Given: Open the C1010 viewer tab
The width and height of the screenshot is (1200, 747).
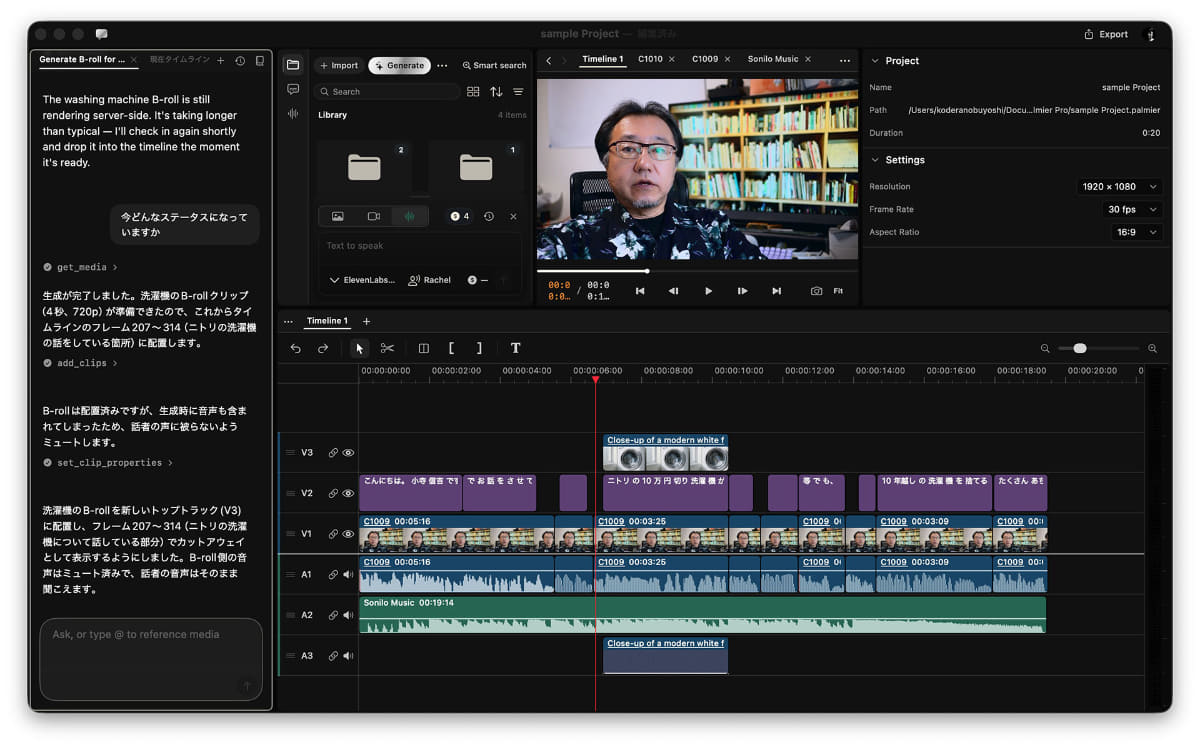Looking at the screenshot, I should pyautogui.click(x=650, y=59).
